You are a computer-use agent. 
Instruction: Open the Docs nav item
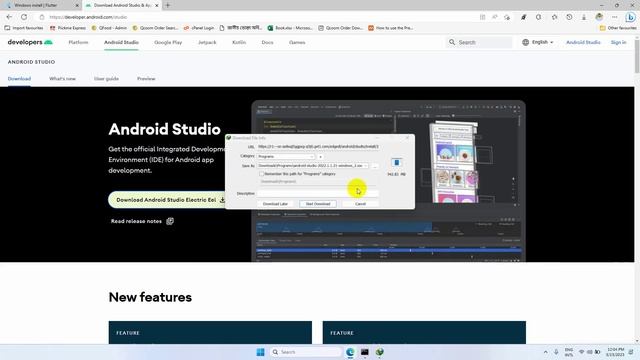click(267, 42)
